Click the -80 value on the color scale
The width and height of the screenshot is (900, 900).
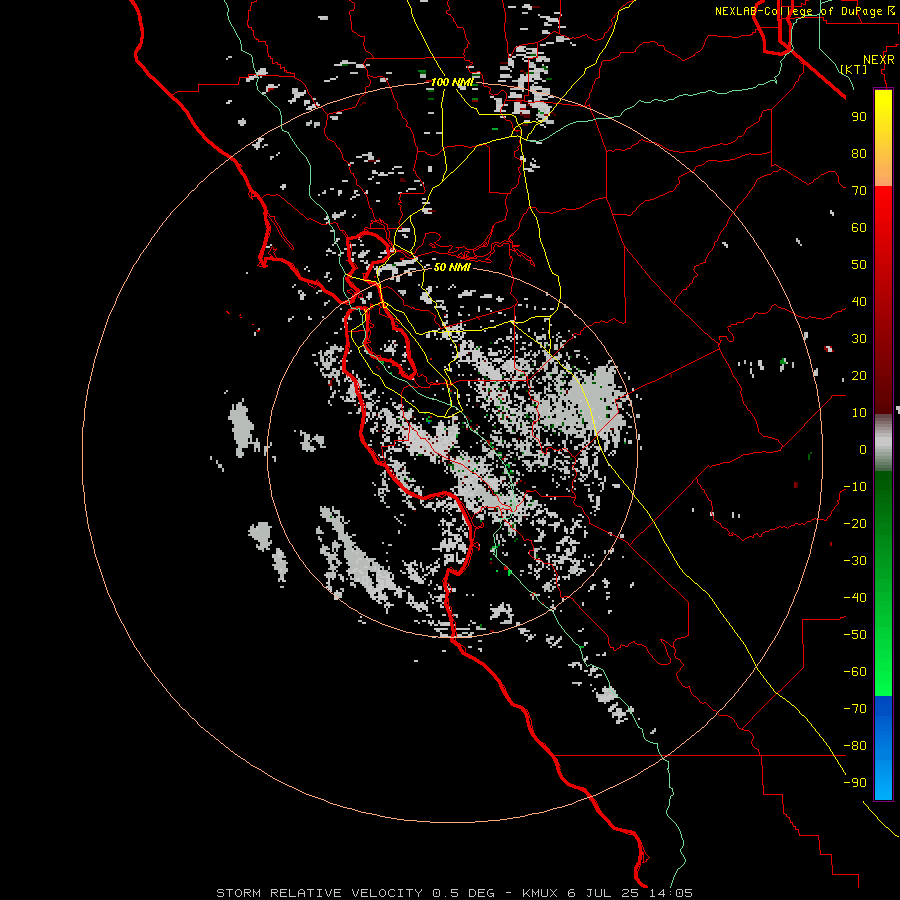855,746
